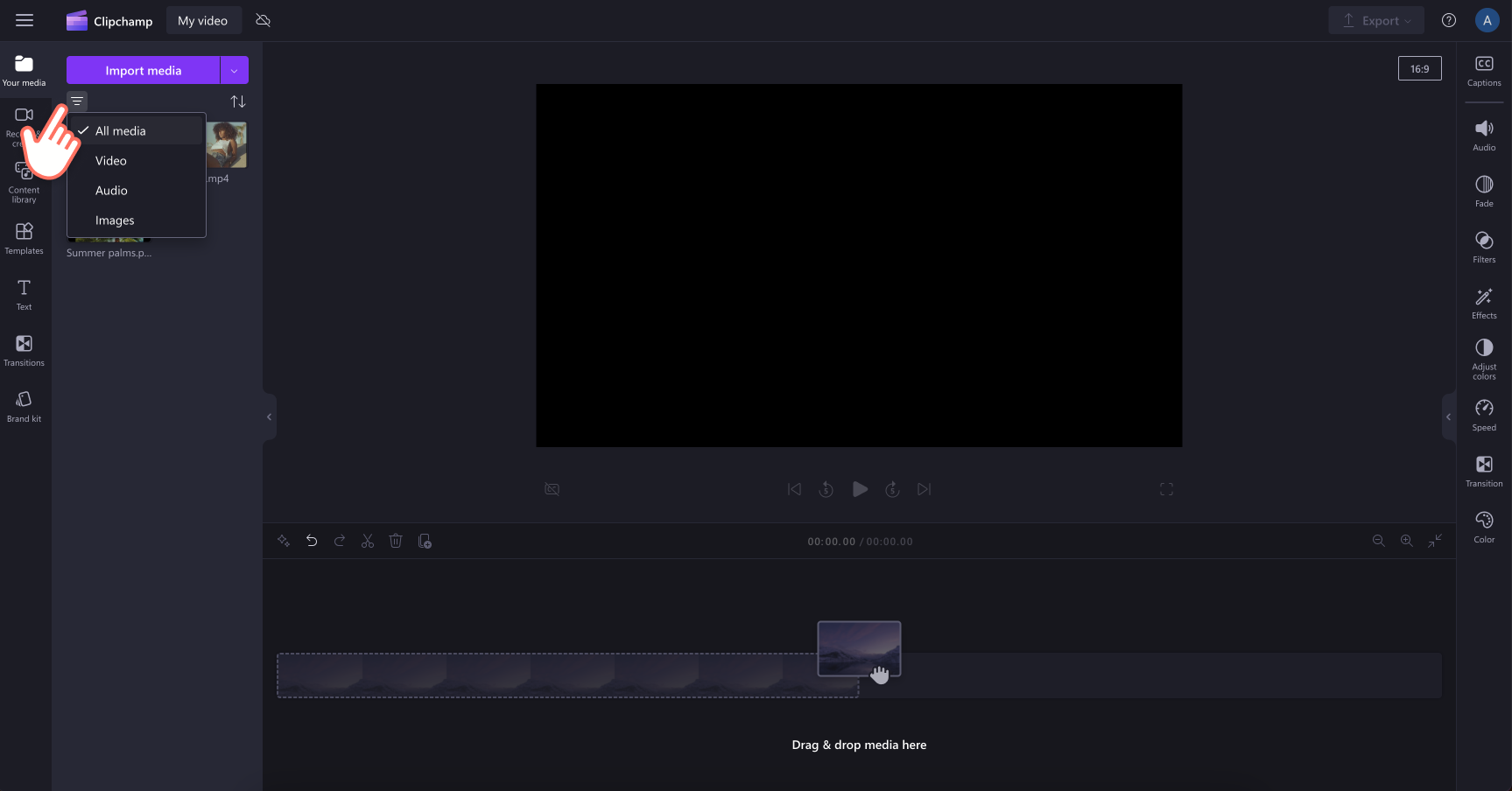1512x791 pixels.
Task: Rename the project title My video
Action: 203,21
